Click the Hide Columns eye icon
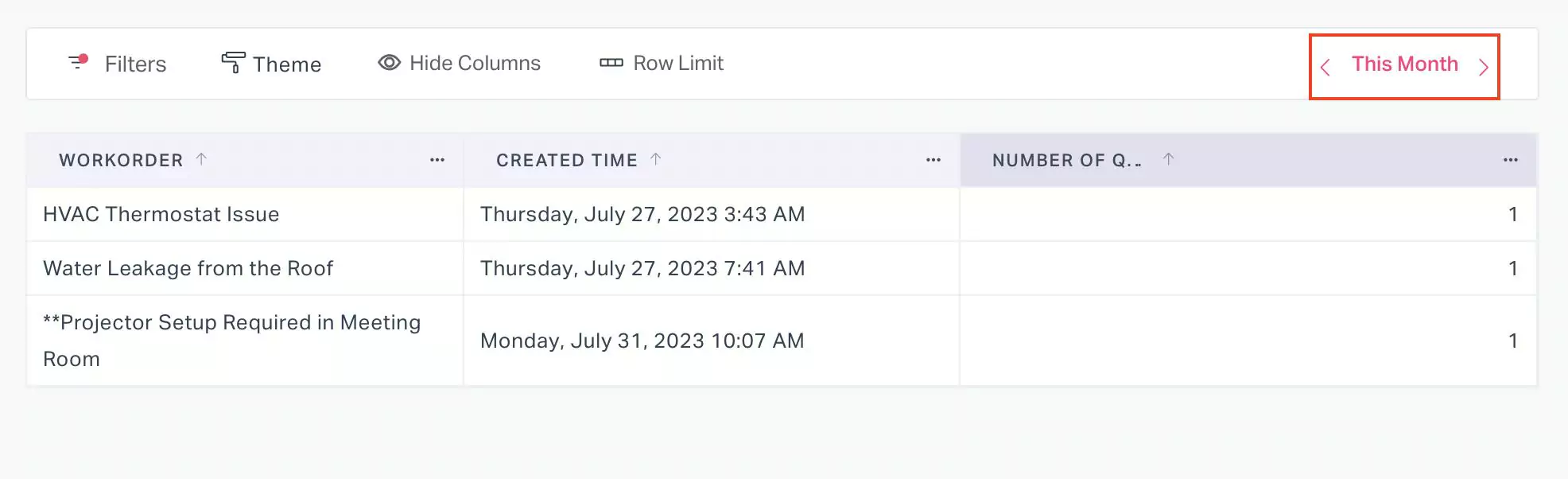The width and height of the screenshot is (1568, 479). click(x=389, y=63)
